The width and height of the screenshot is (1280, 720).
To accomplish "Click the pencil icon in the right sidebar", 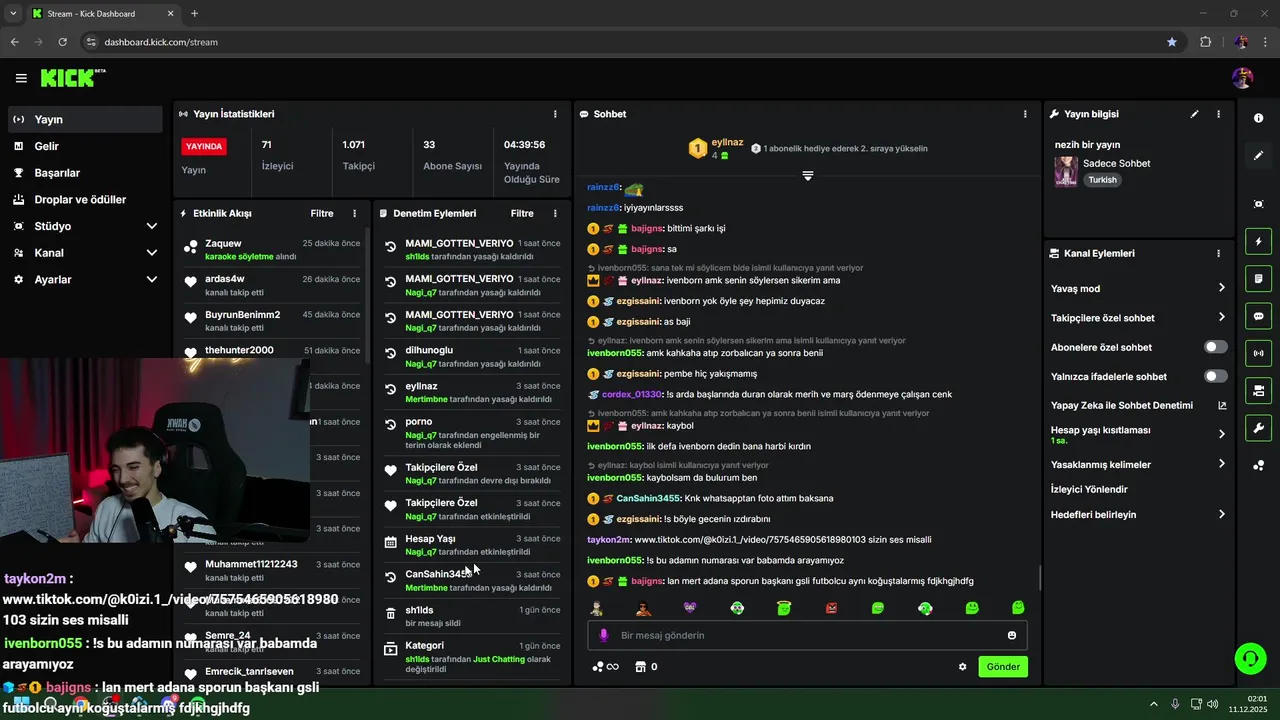I will pos(1258,156).
